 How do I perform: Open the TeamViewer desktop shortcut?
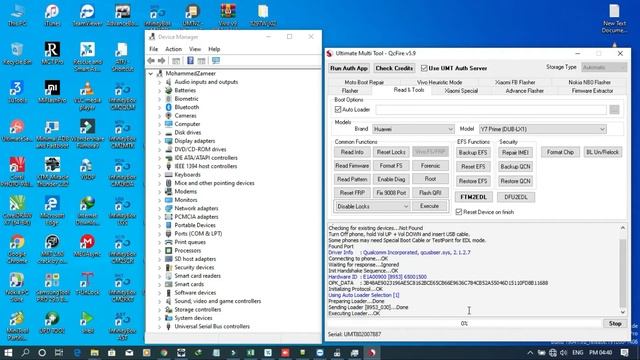pyautogui.click(x=87, y=16)
